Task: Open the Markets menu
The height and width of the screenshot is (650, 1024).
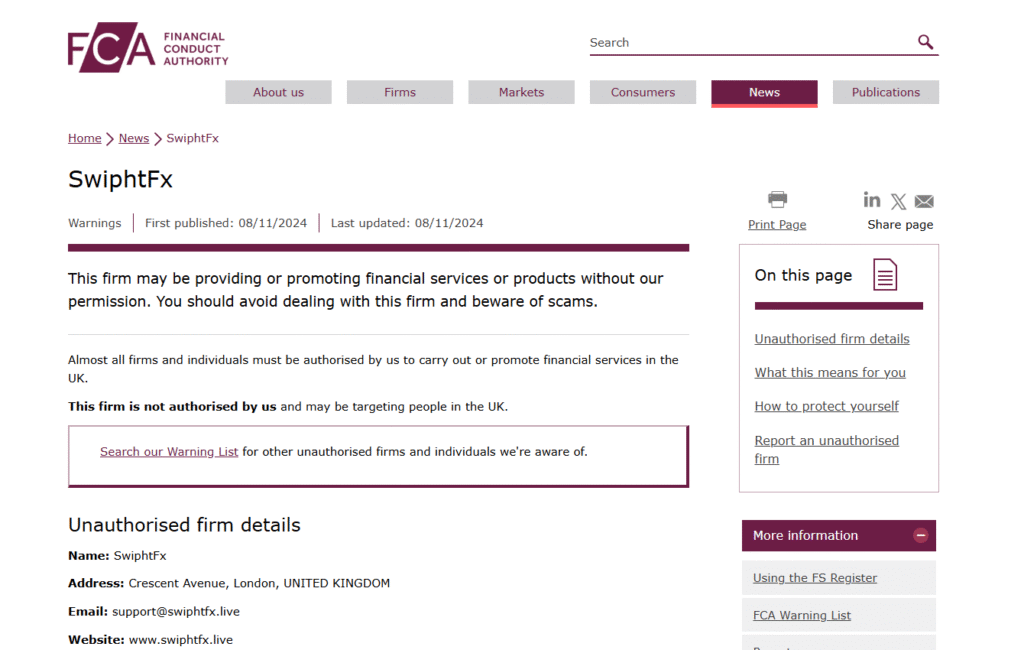Action: tap(521, 92)
